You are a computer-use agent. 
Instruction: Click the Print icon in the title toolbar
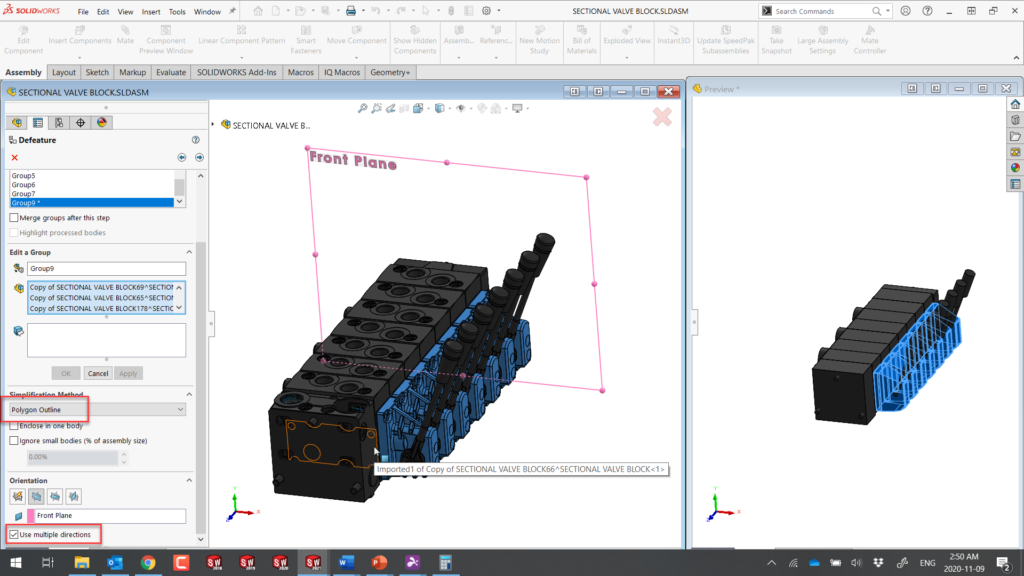tap(351, 11)
